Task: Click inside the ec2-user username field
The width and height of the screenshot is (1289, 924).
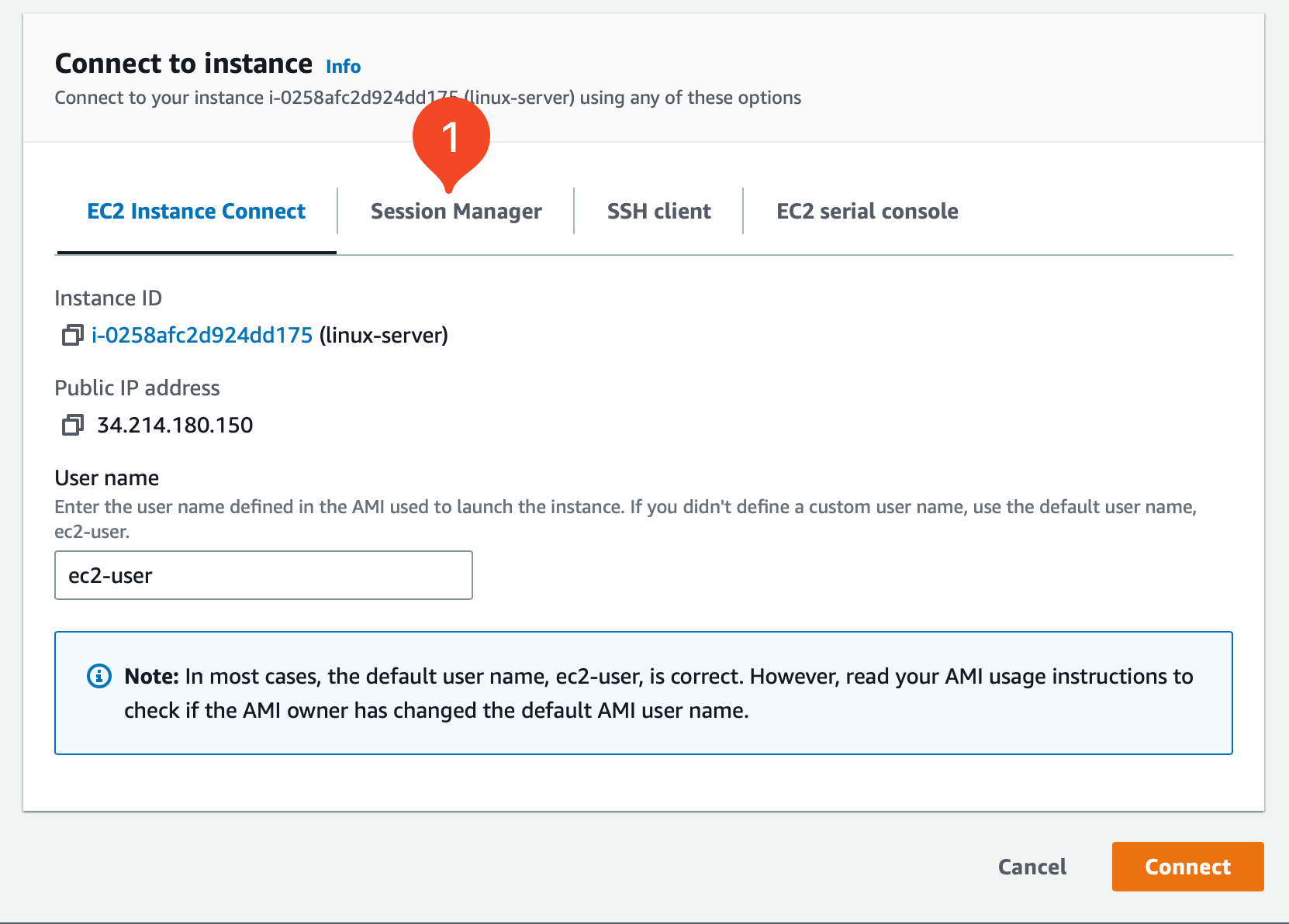Action: pos(264,575)
